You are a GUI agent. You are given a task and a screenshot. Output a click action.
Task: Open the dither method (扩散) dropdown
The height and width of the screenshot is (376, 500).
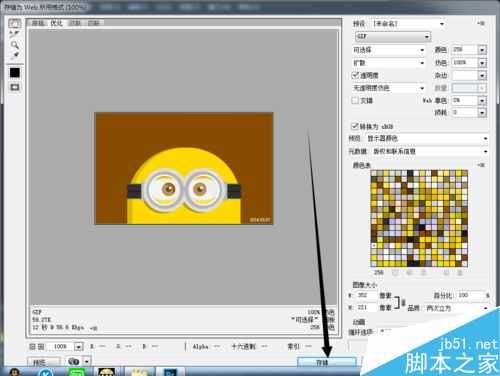point(389,63)
